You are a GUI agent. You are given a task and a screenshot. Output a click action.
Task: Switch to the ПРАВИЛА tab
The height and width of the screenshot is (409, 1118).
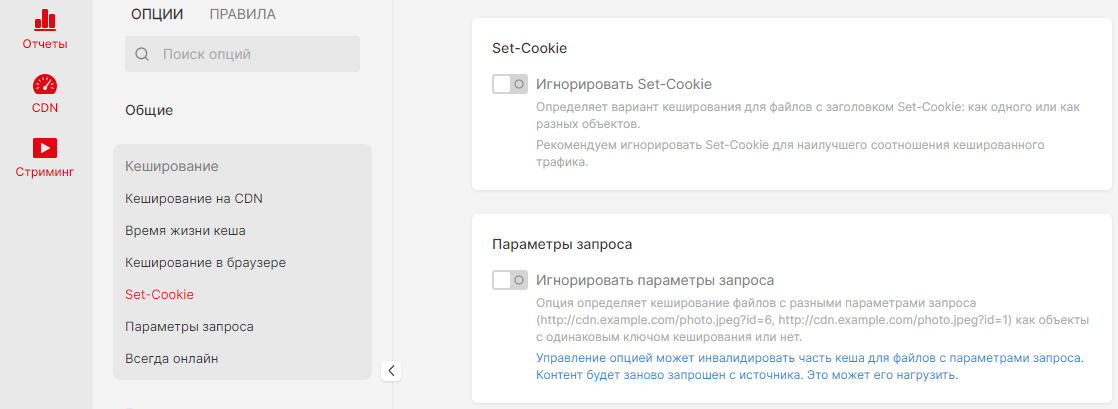242,14
